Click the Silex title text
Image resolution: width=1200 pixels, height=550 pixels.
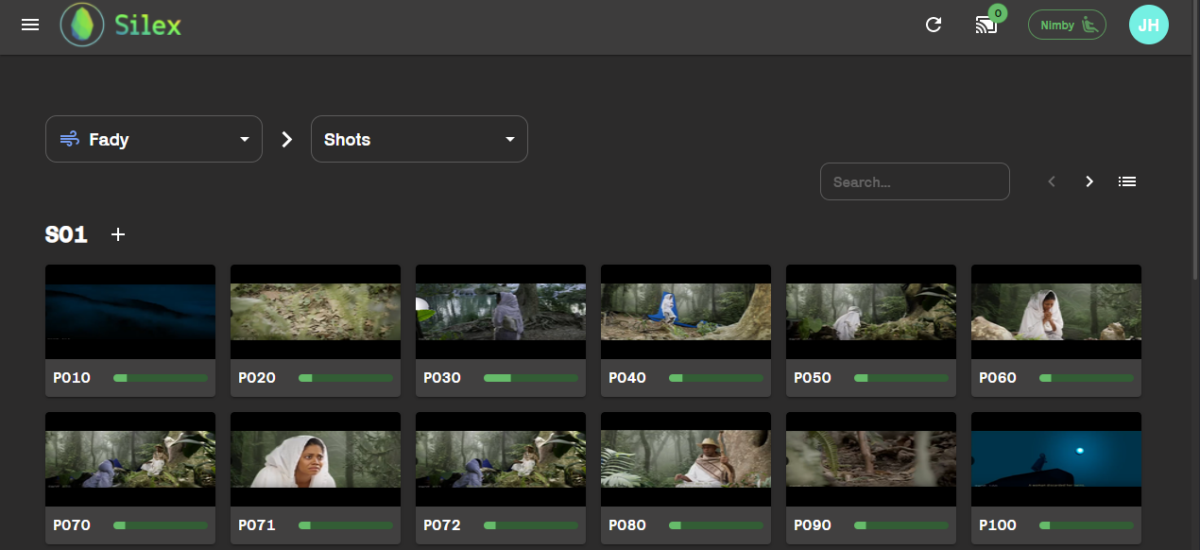coord(147,25)
